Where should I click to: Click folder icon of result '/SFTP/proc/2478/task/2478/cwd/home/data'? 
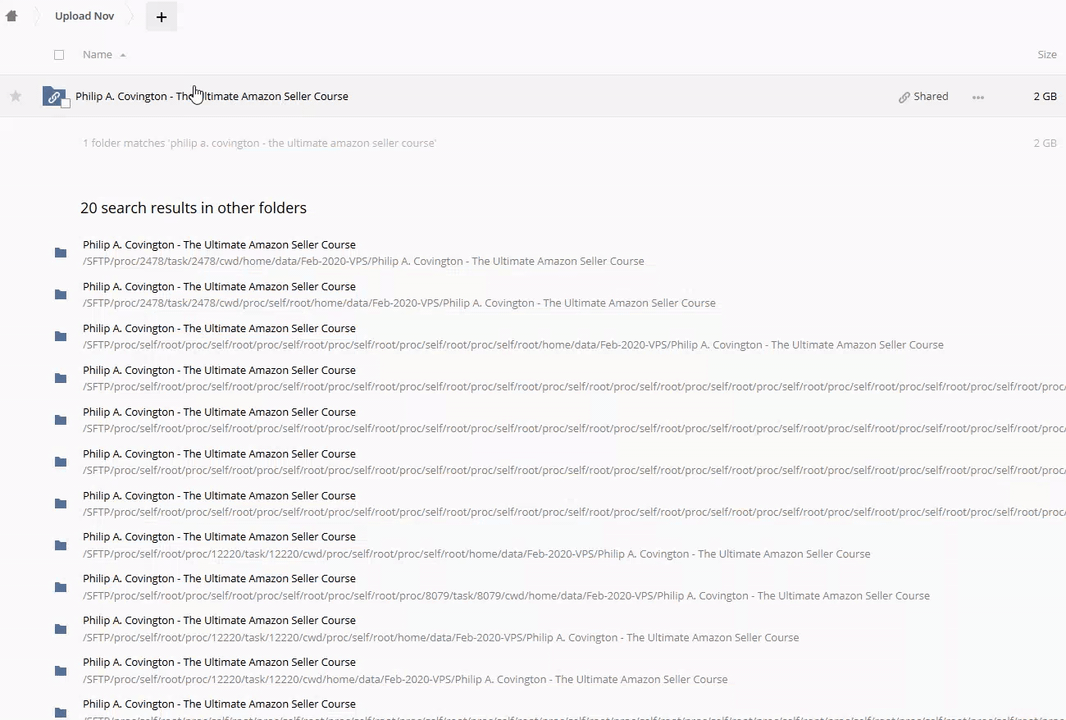tap(61, 253)
